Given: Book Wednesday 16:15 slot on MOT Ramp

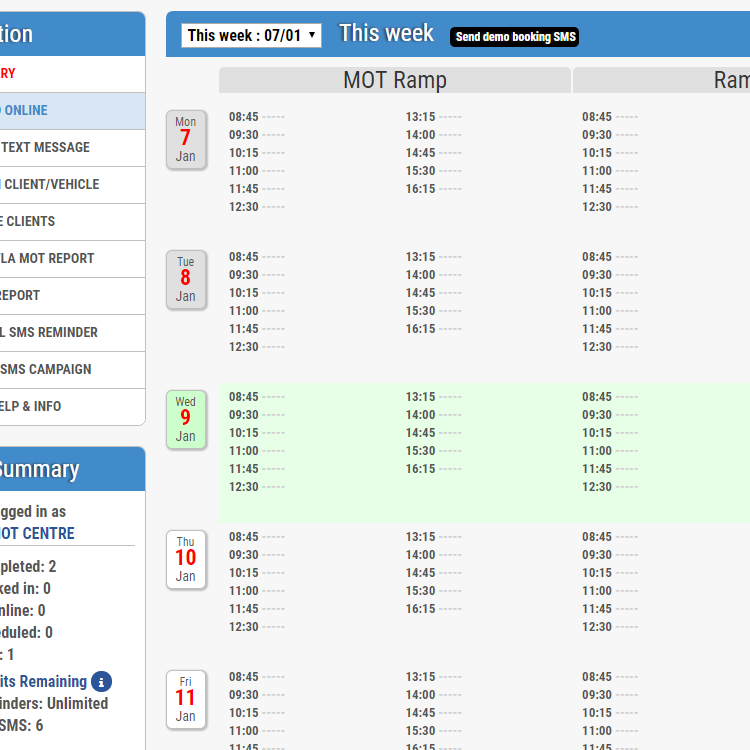Looking at the screenshot, I should point(434,469).
